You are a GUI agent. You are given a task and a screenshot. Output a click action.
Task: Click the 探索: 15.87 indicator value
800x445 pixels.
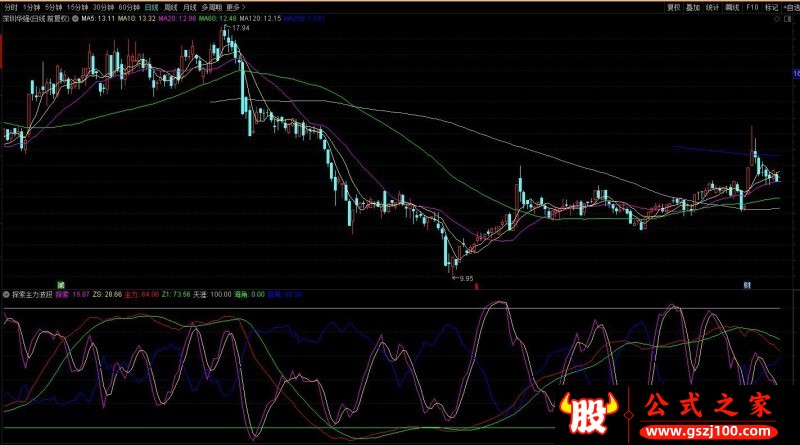72,294
